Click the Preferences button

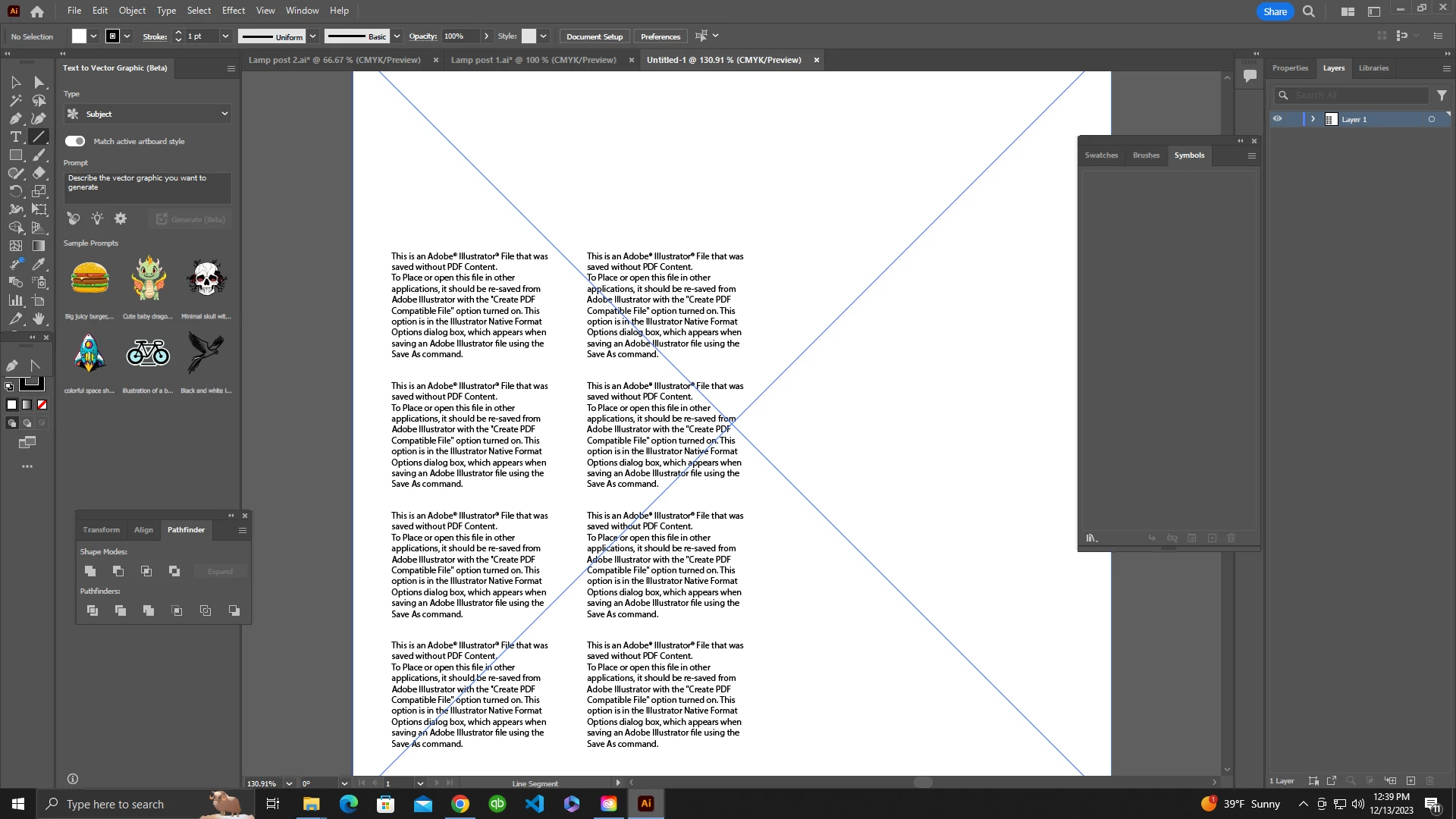tap(660, 36)
